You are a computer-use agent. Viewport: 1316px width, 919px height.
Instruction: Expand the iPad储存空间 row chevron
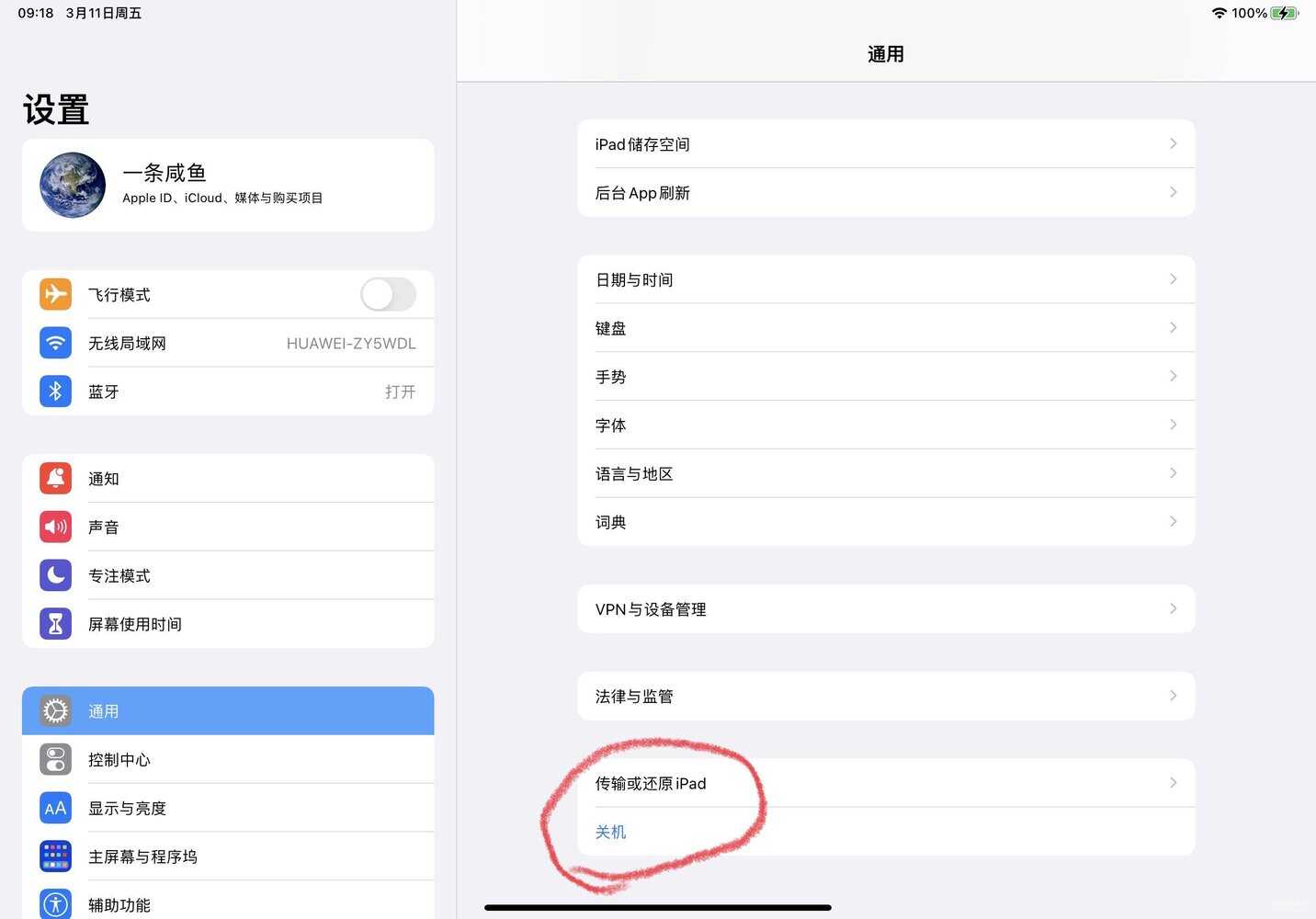point(1173,143)
